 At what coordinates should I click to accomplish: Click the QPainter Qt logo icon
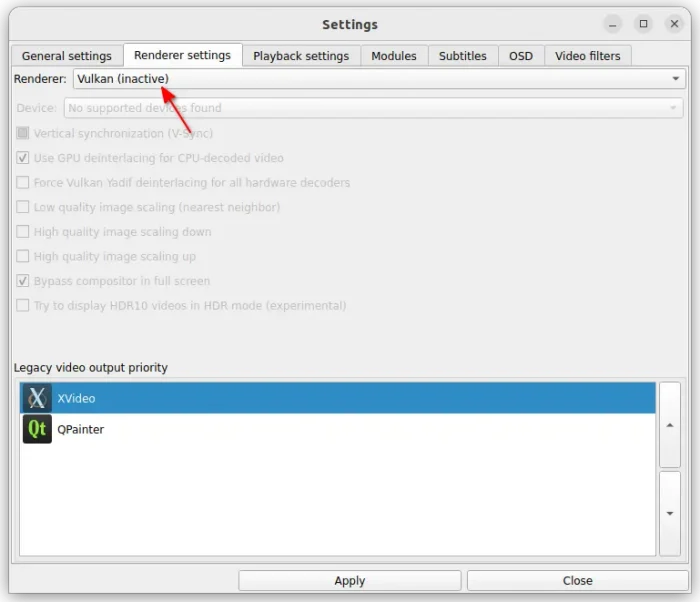click(x=37, y=429)
